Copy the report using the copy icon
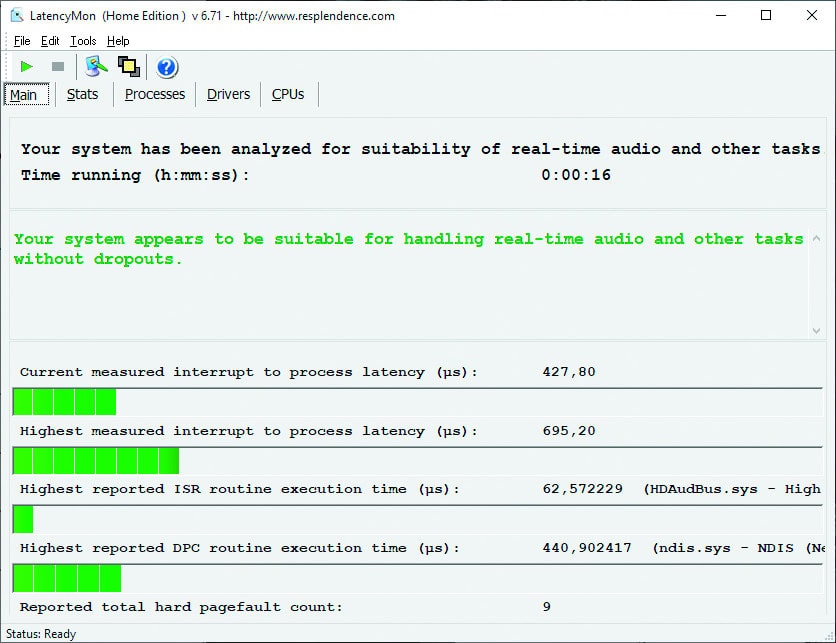This screenshot has width=836, height=643. 128,66
